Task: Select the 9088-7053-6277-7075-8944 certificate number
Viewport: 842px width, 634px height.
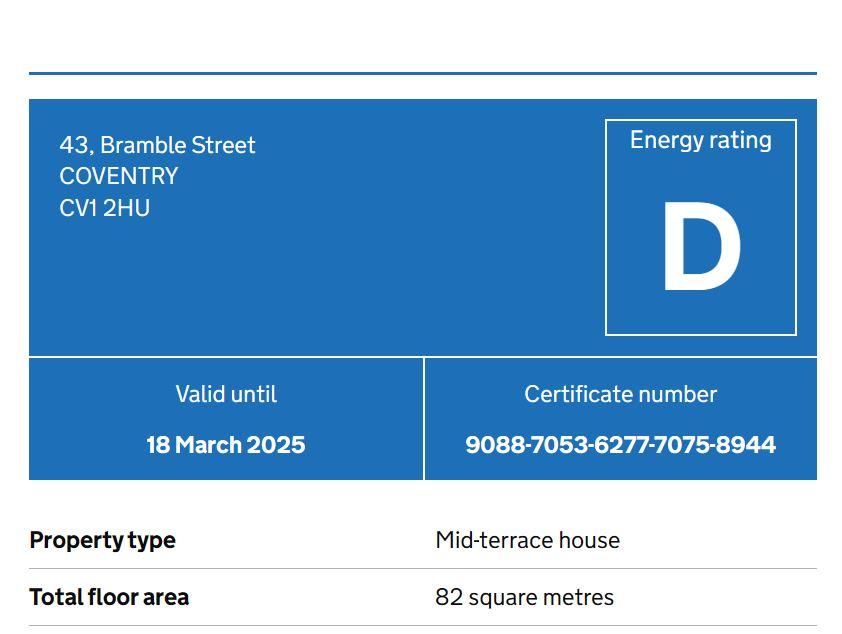Action: point(620,445)
